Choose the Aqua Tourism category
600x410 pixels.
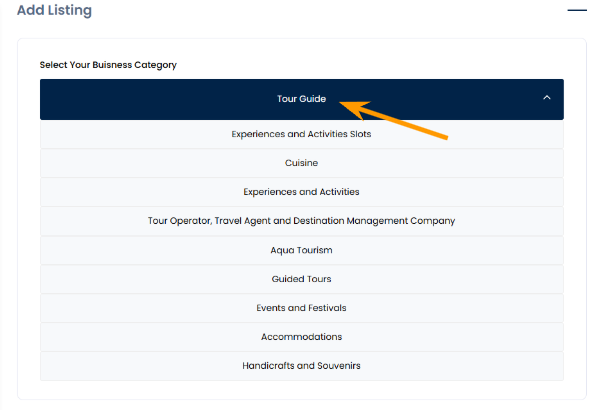(301, 250)
